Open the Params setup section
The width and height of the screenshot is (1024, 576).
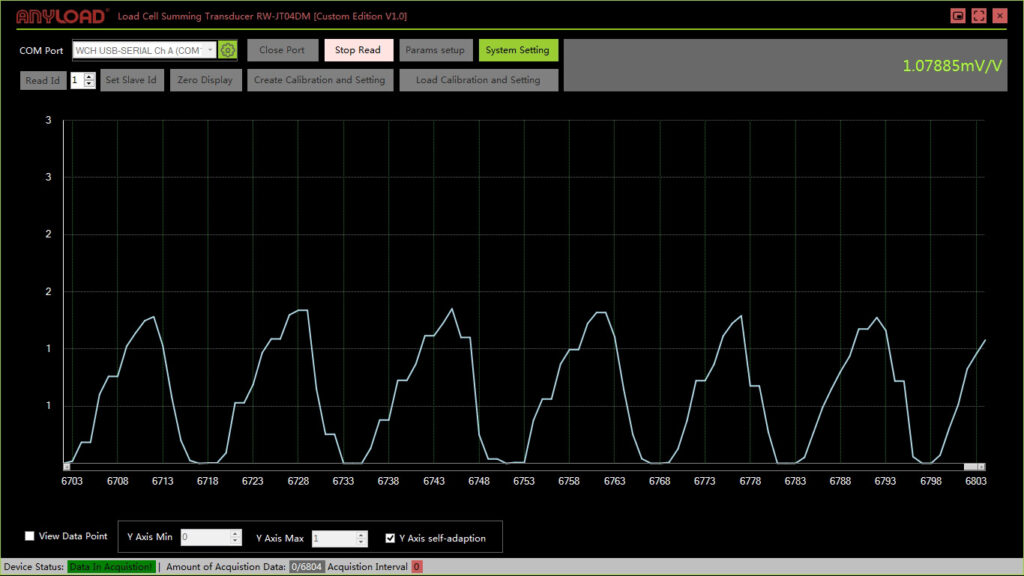435,50
